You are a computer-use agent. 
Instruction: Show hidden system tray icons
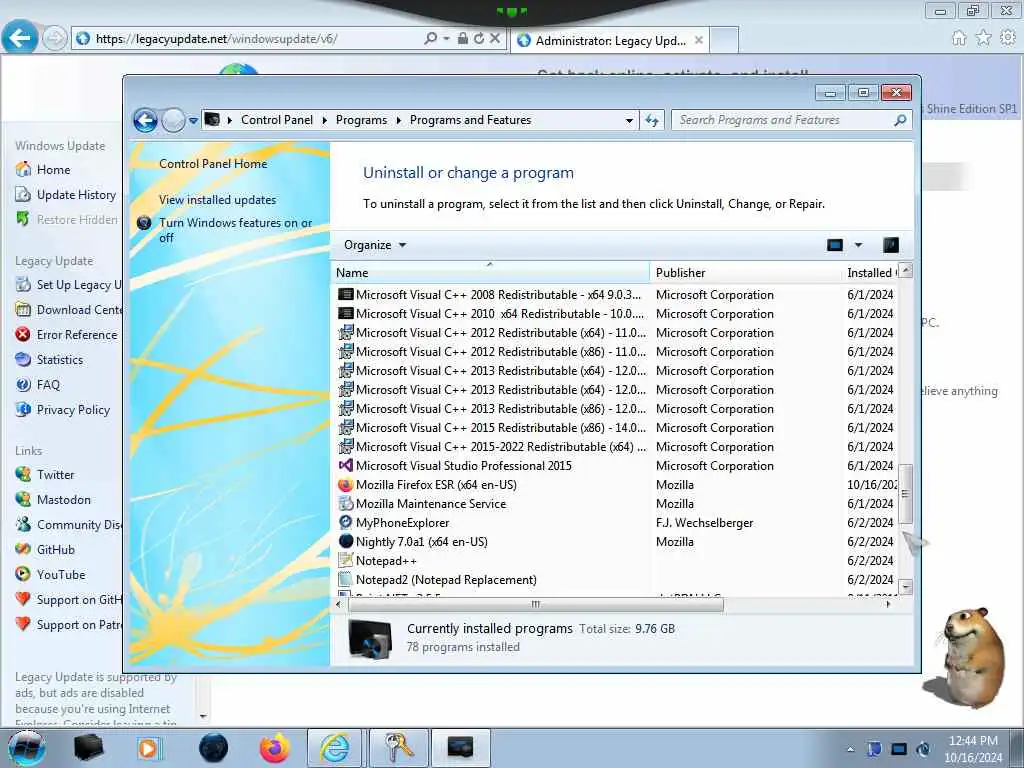[850, 749]
